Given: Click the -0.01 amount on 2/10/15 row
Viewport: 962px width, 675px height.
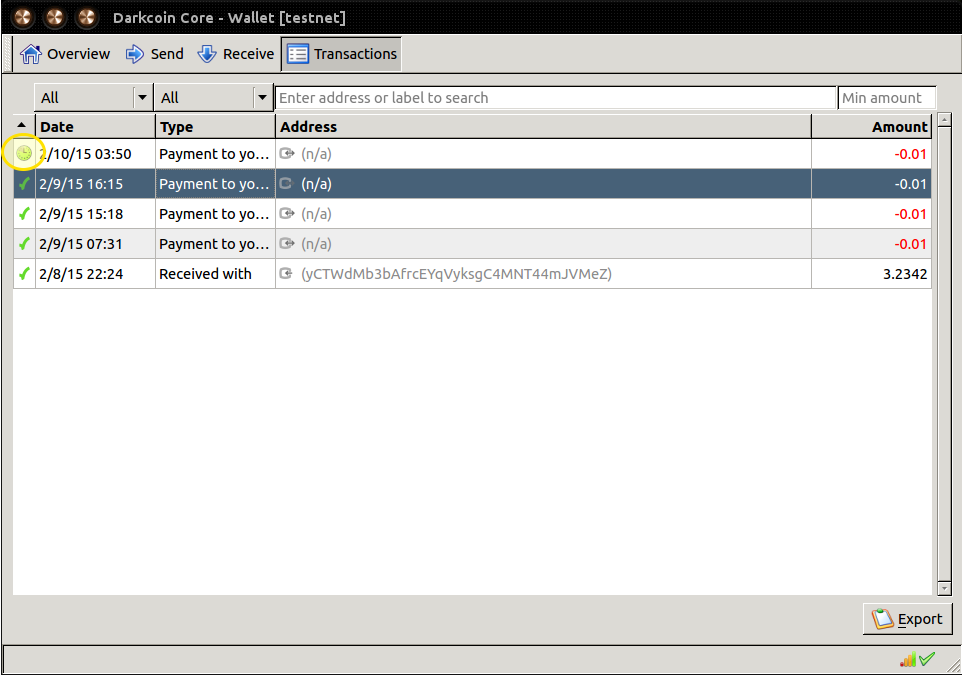Looking at the screenshot, I should (x=910, y=154).
